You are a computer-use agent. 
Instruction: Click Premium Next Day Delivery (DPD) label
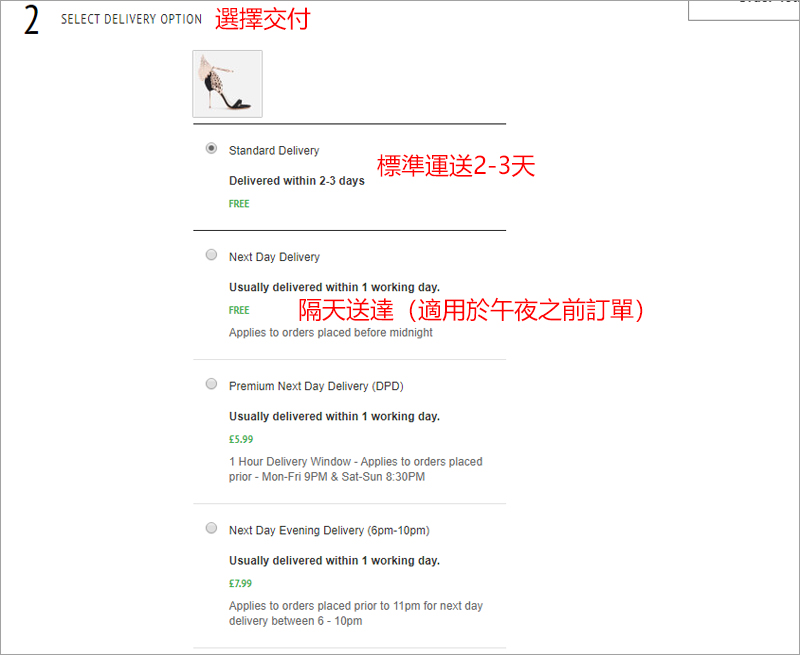coord(316,386)
